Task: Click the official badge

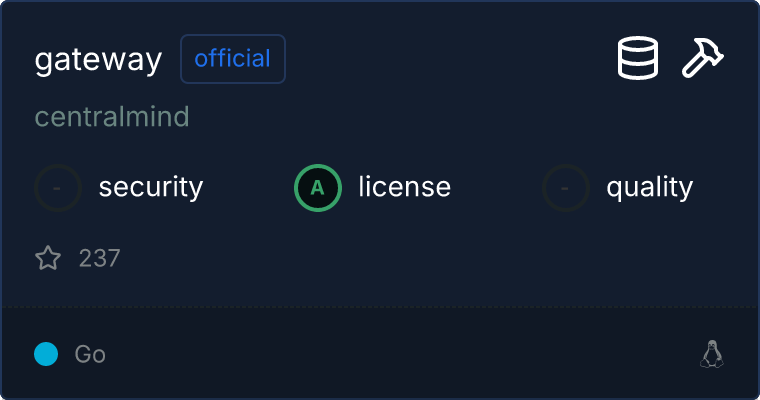Action: [x=233, y=59]
